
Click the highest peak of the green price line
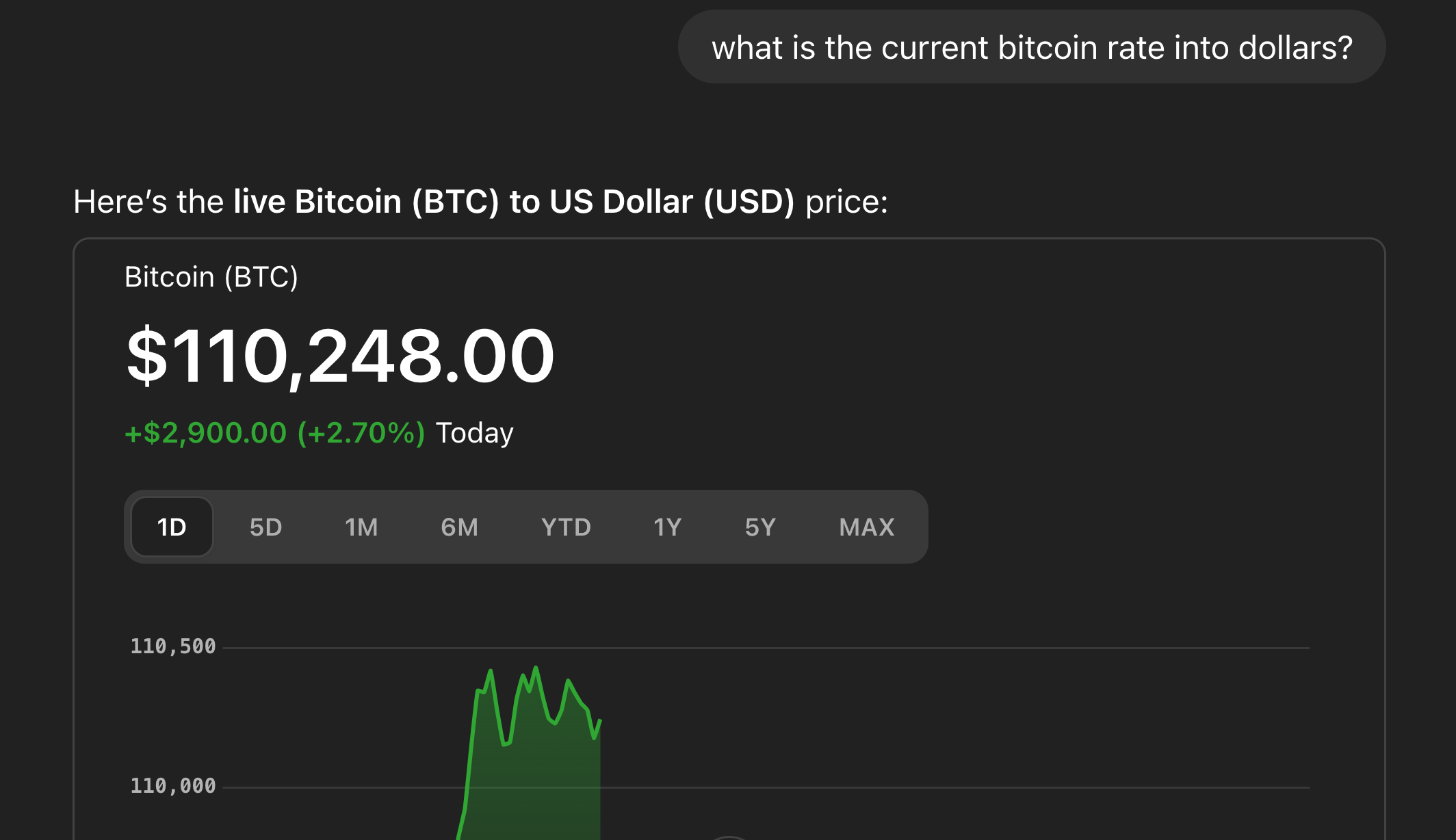pos(536,668)
